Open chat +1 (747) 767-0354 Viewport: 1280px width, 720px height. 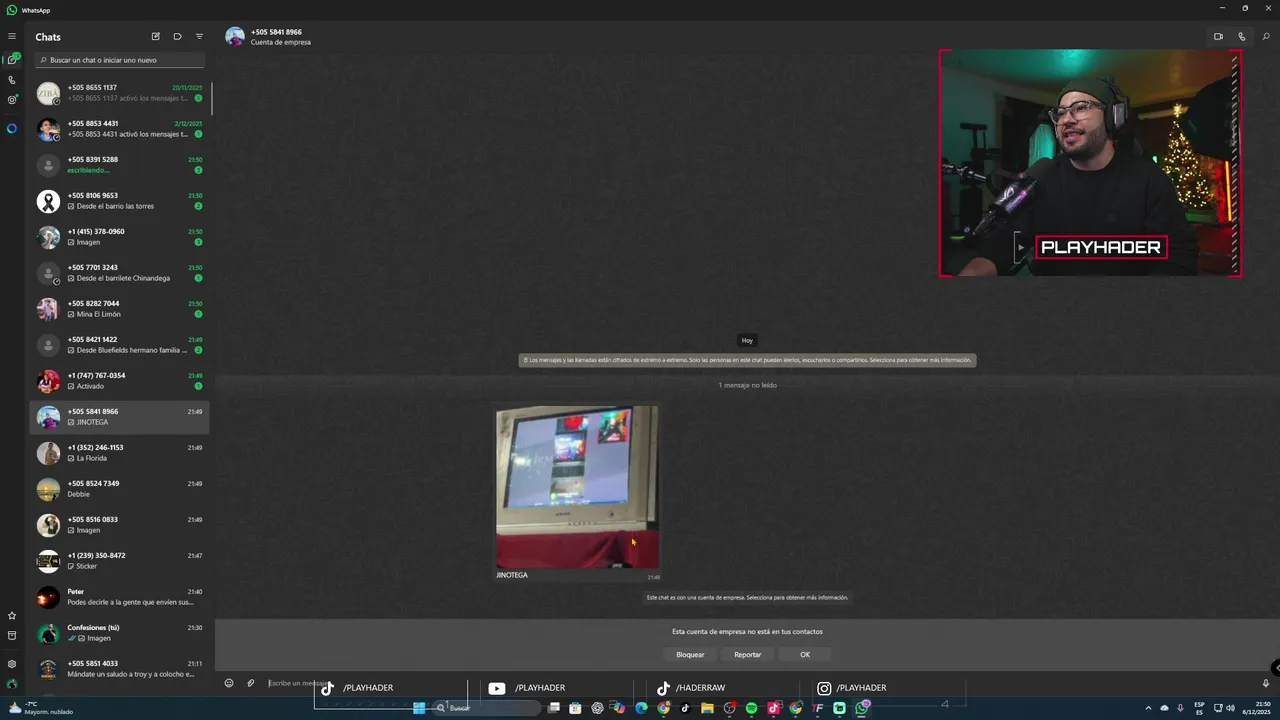pos(120,381)
